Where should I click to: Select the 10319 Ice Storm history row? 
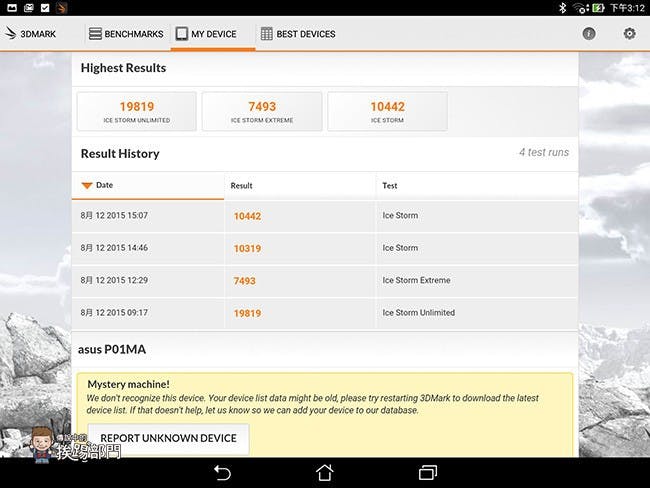(324, 248)
